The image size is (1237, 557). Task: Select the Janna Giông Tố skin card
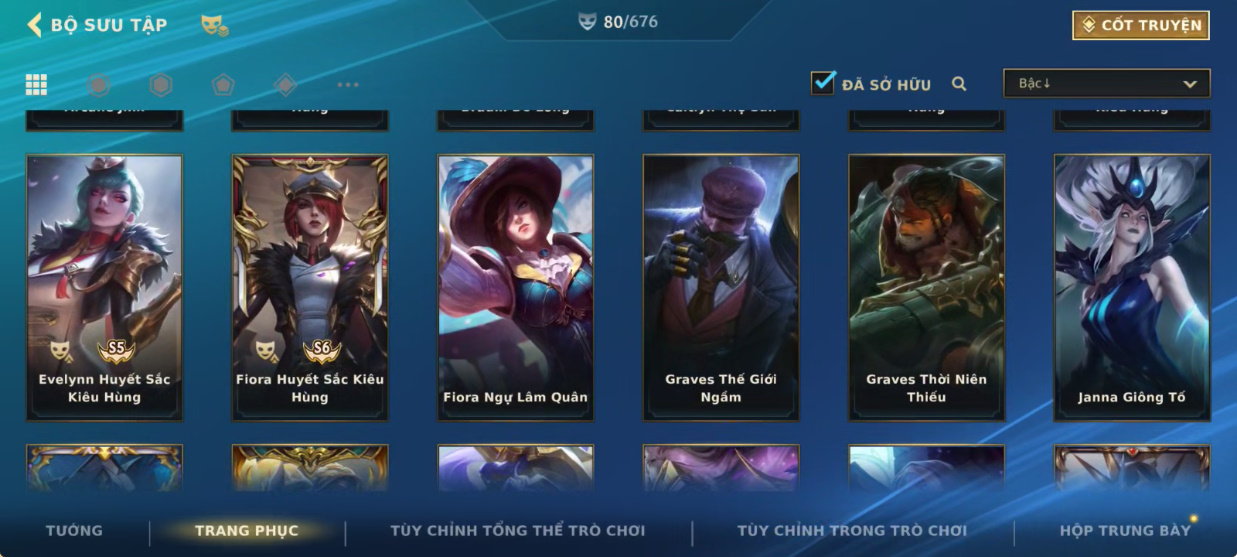[x=1132, y=287]
